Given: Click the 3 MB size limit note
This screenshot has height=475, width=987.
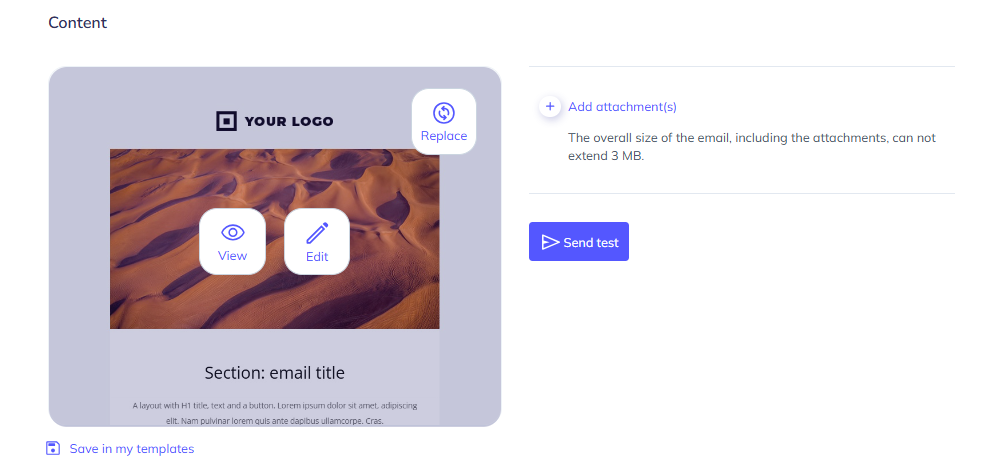Looking at the screenshot, I should (752, 147).
